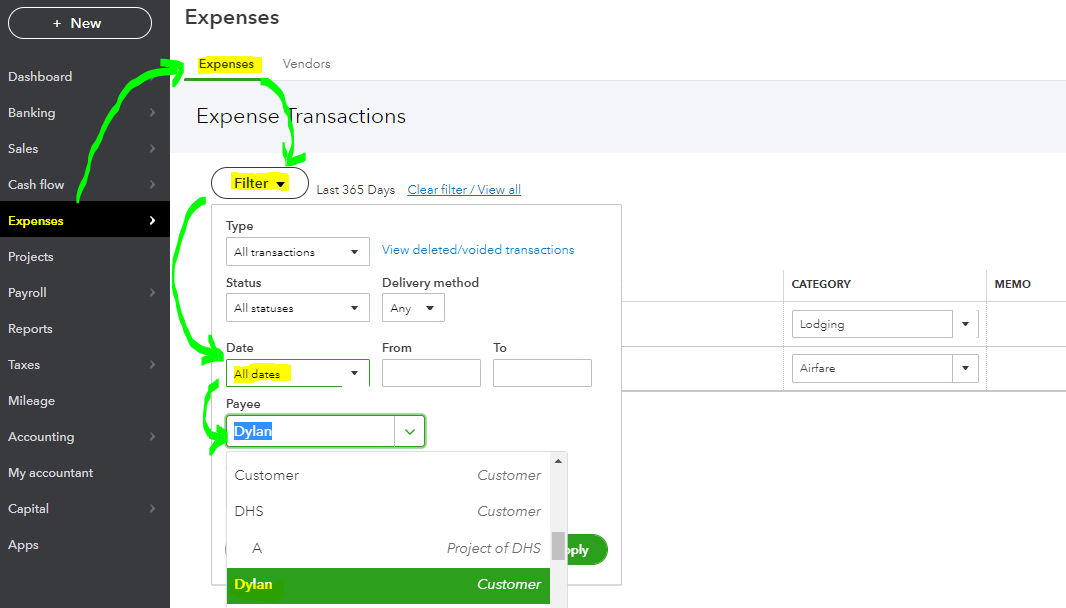Click the To date field
This screenshot has height=608, width=1066.
click(x=542, y=373)
